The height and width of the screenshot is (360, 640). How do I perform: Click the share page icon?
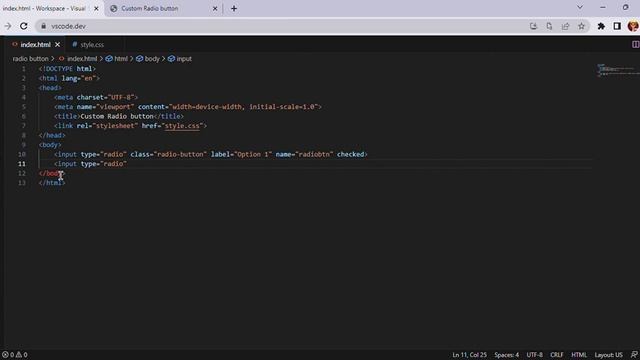click(x=565, y=26)
